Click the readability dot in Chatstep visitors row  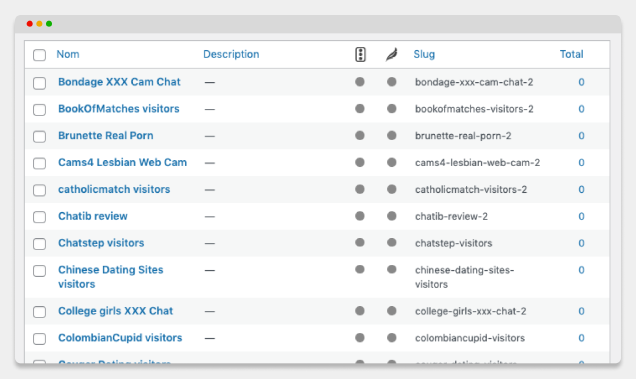click(391, 243)
